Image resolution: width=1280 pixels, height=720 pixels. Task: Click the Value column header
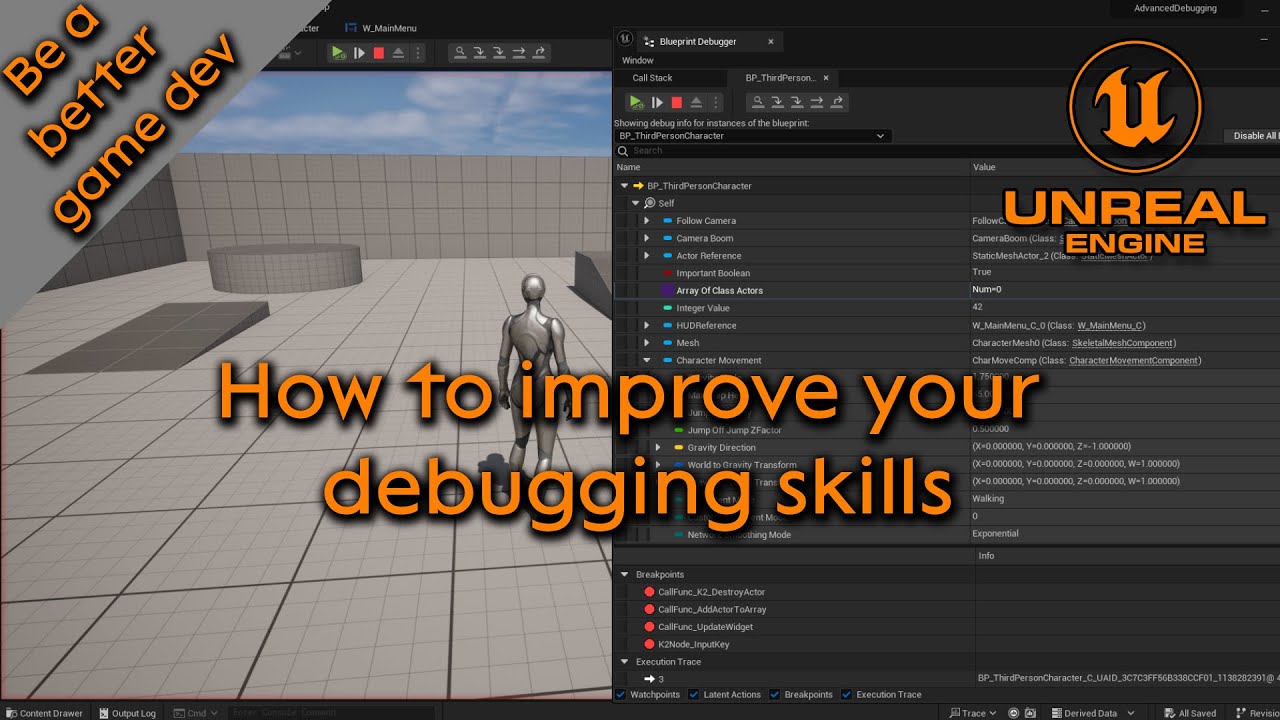tap(984, 167)
